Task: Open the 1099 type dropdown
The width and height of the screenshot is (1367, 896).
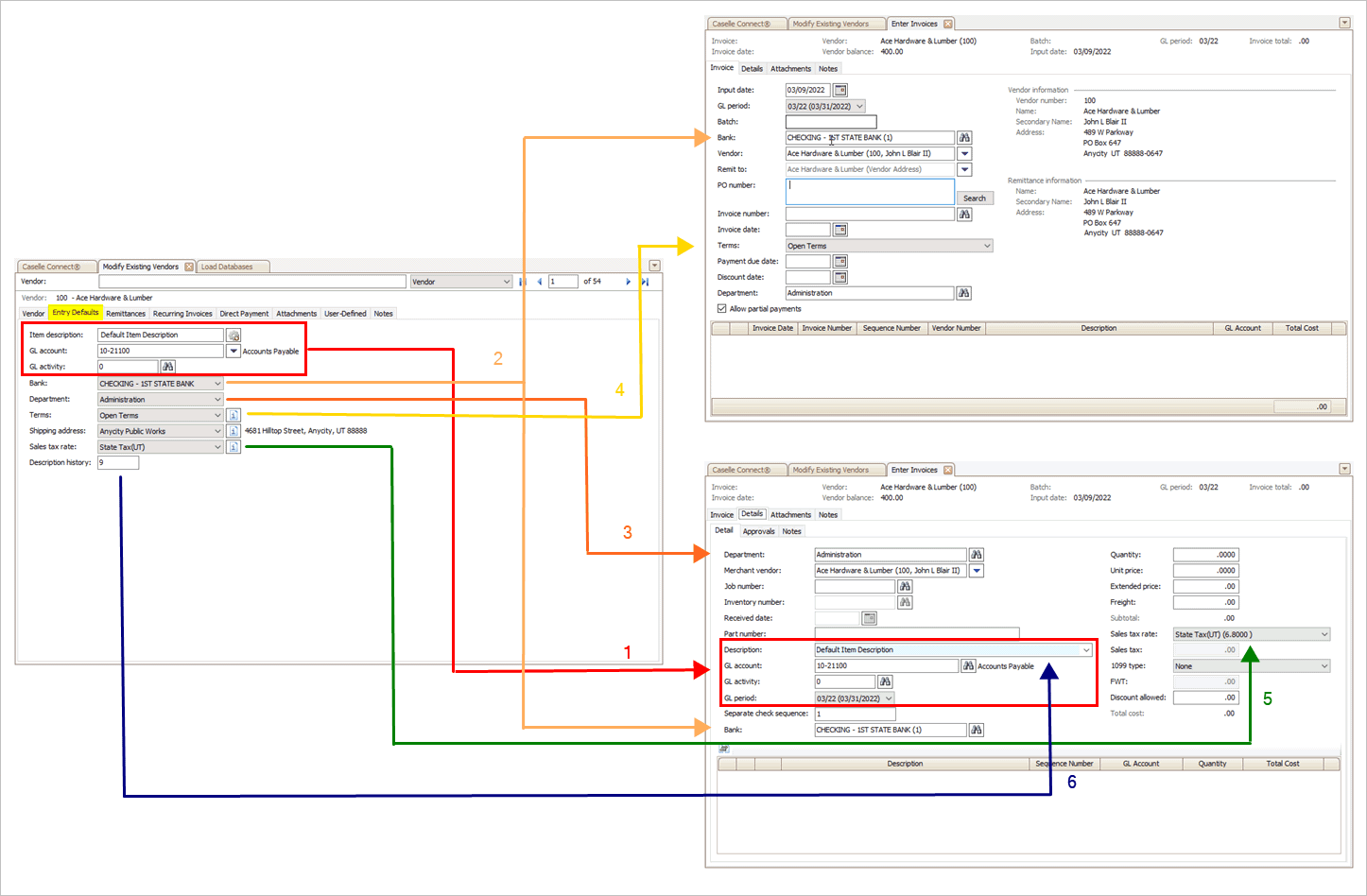Action: click(1324, 666)
